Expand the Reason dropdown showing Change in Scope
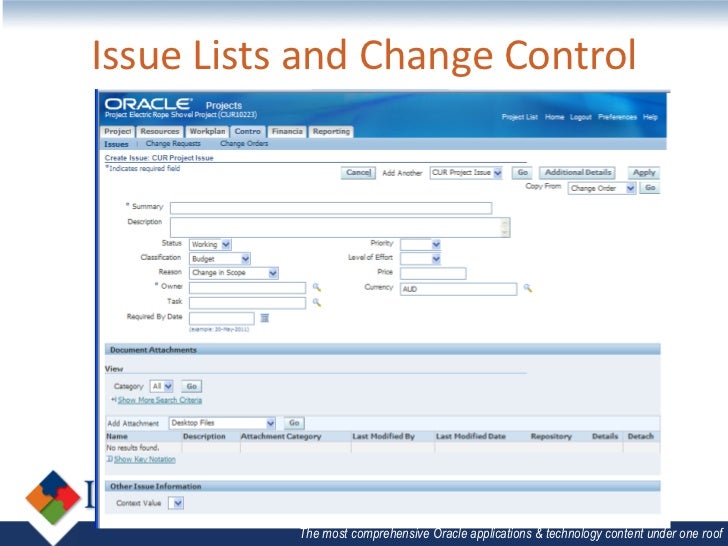 point(234,273)
